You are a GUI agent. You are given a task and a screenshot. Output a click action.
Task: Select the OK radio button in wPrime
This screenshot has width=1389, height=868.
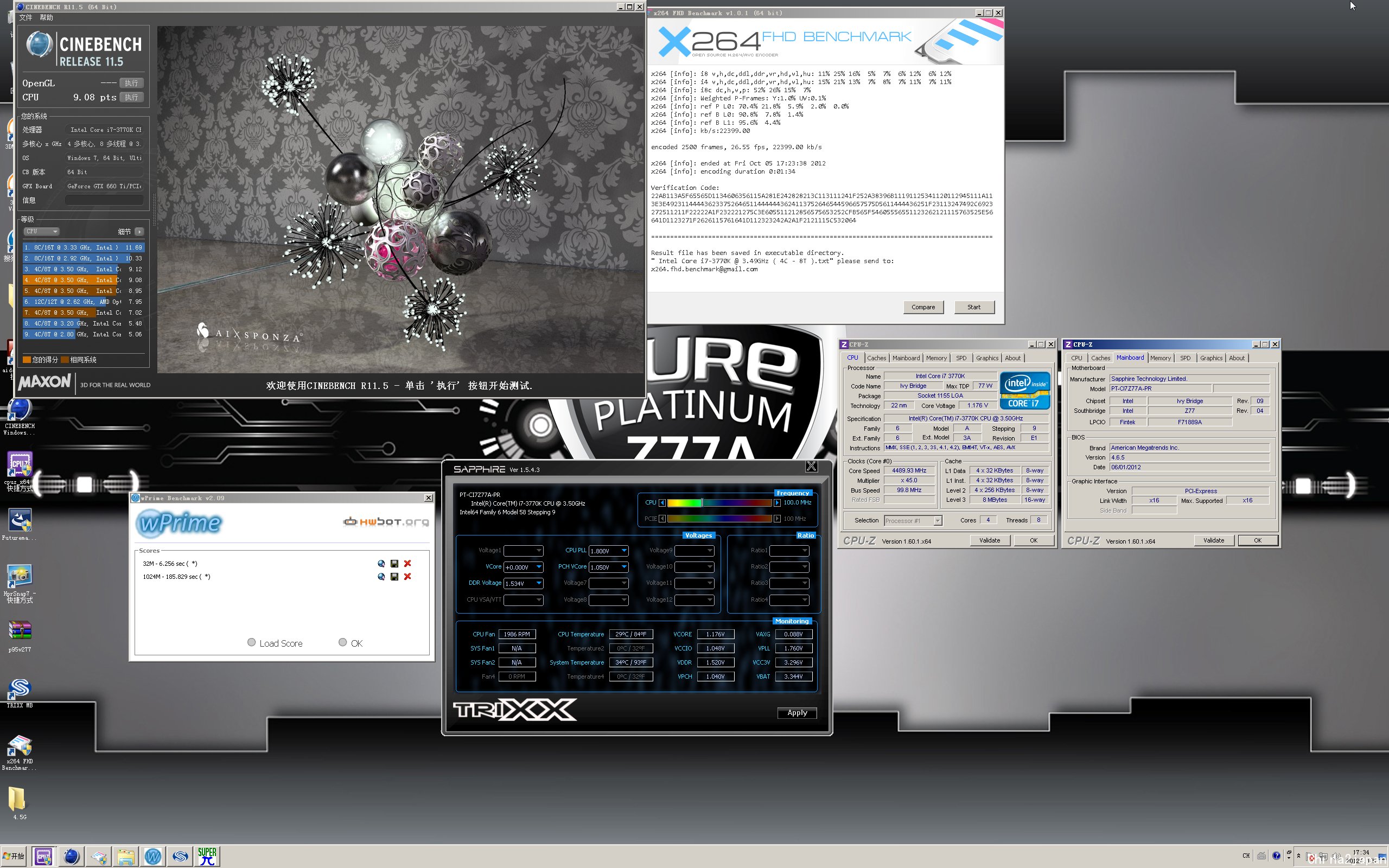(343, 642)
